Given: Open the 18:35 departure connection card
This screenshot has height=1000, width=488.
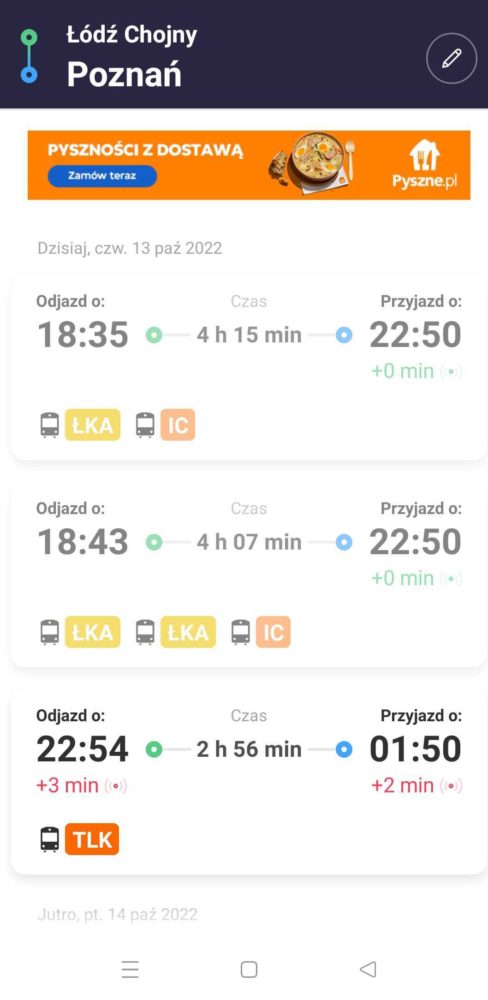Looking at the screenshot, I should (249, 368).
